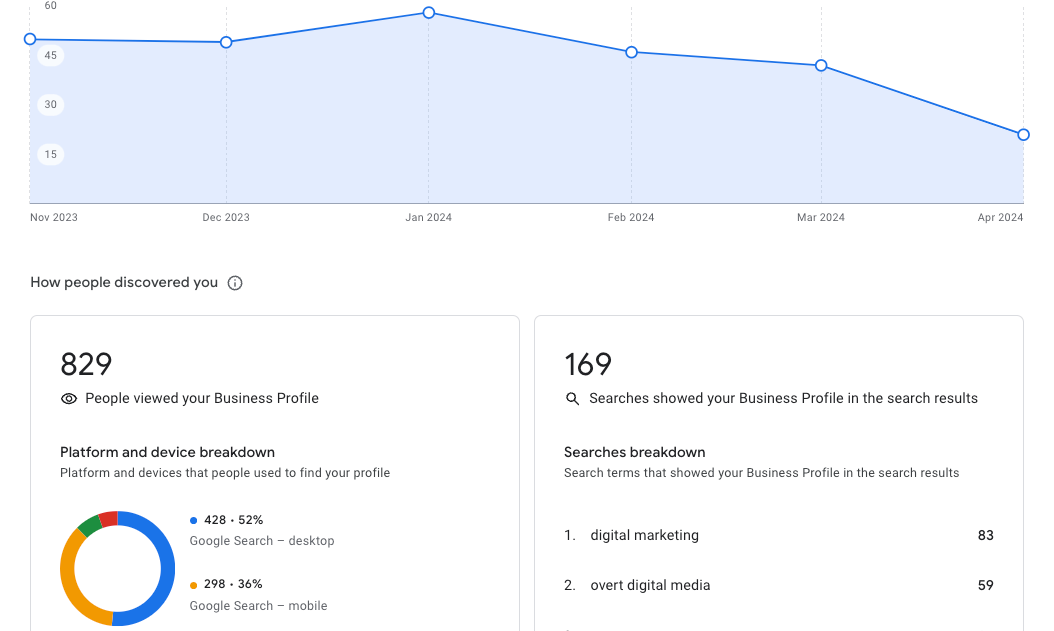
Task: Click the Searches breakdown heading
Action: tap(634, 452)
